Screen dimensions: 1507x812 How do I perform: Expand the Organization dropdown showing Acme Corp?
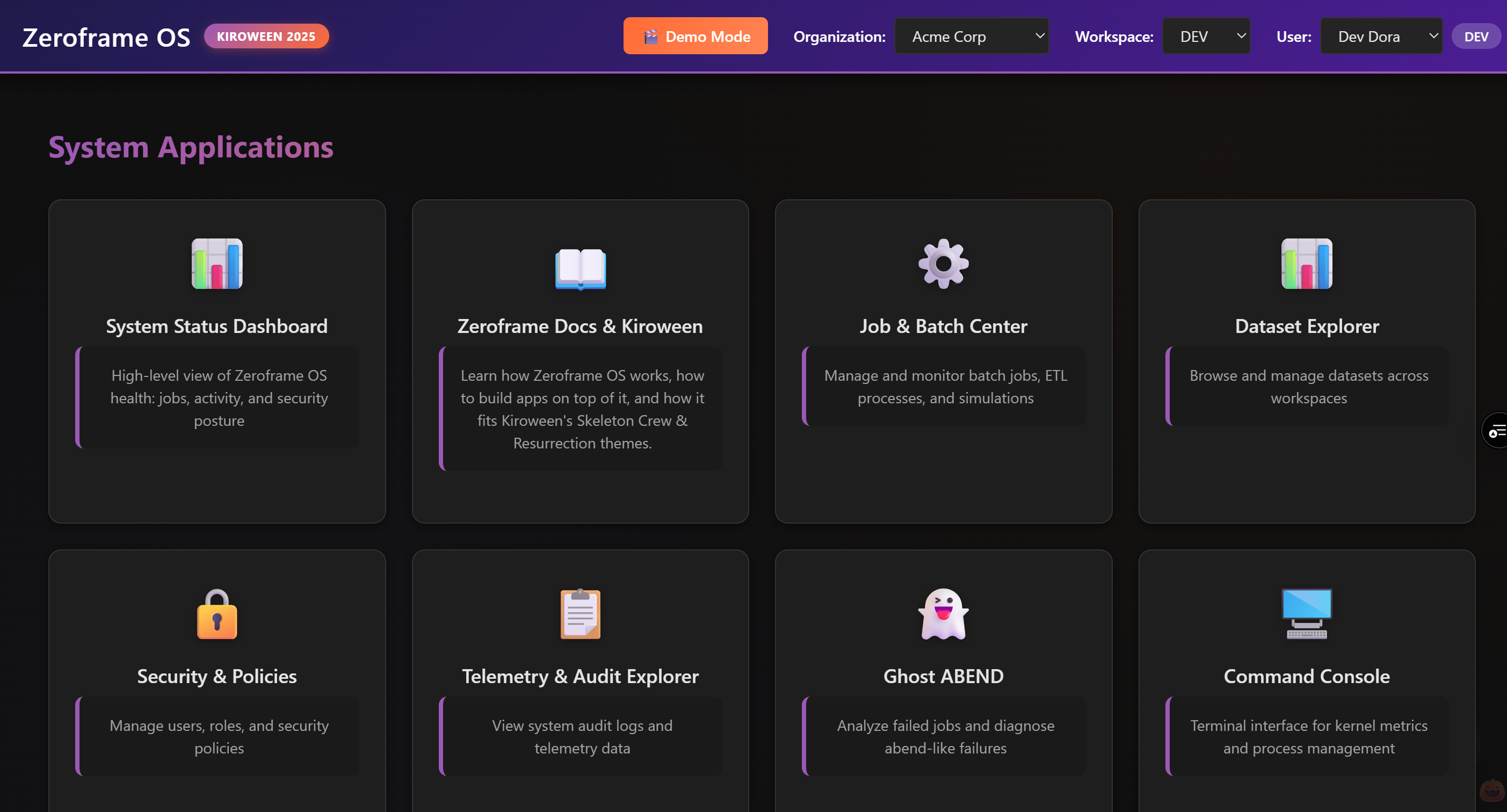click(x=971, y=37)
